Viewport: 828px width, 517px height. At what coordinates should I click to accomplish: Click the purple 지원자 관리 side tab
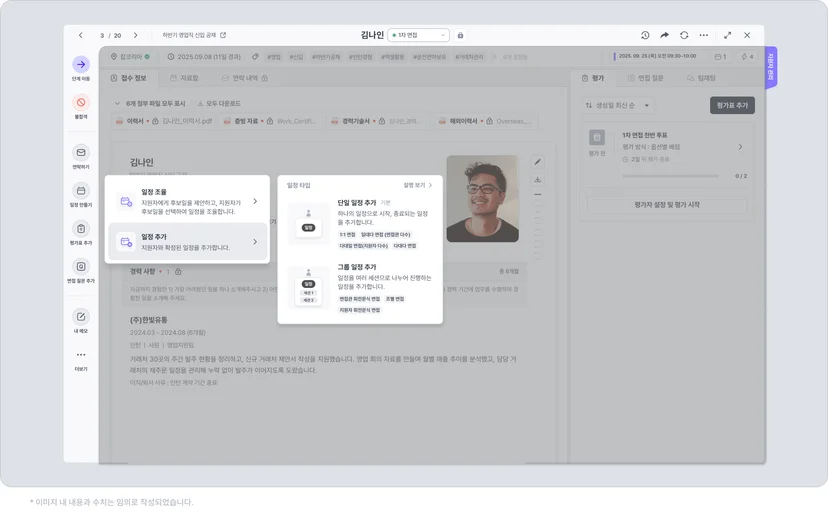pyautogui.click(x=770, y=67)
